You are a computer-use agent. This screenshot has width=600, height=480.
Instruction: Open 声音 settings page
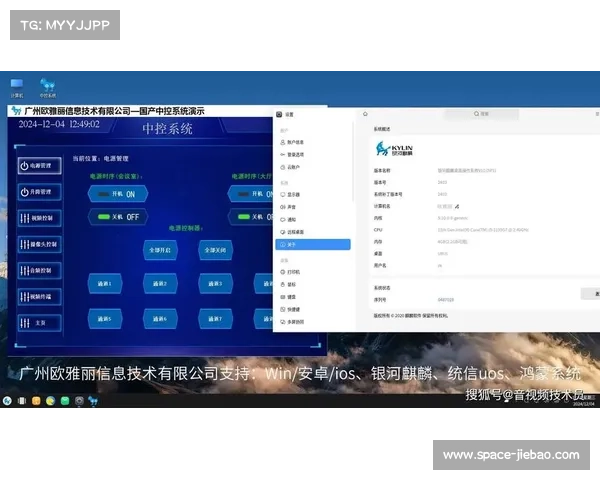click(313, 207)
